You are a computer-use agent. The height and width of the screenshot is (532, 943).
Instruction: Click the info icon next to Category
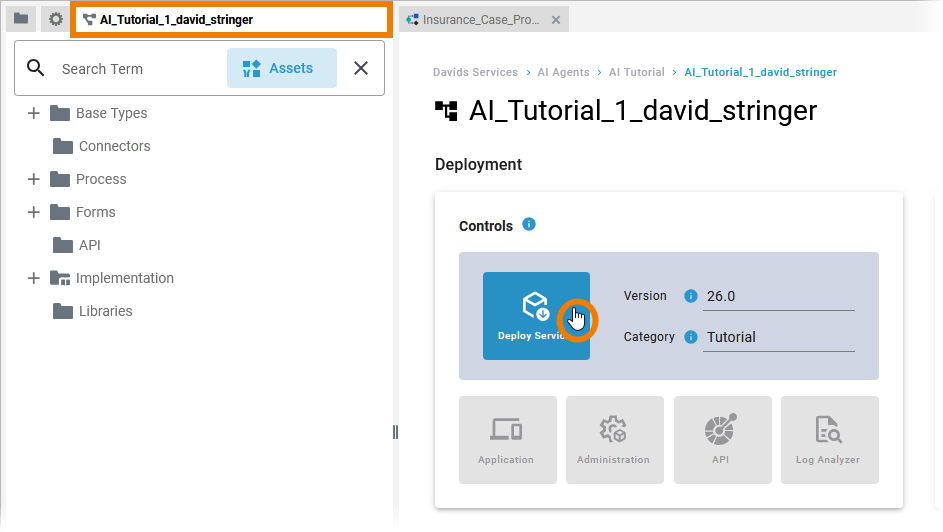click(x=690, y=337)
